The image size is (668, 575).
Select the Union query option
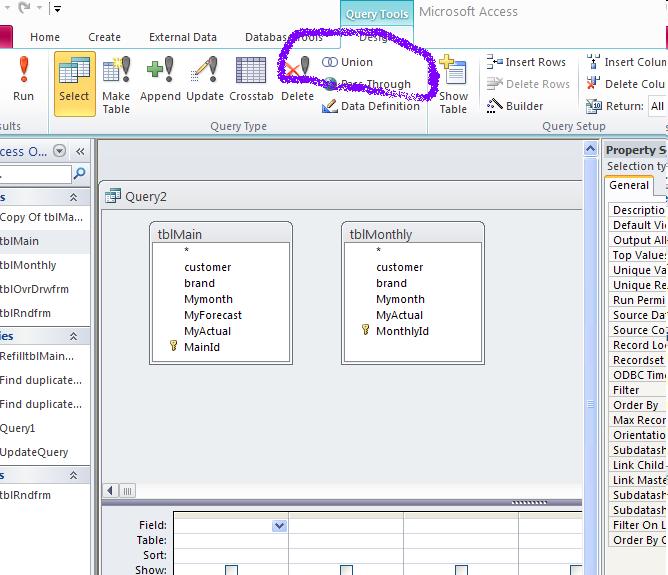(x=347, y=62)
